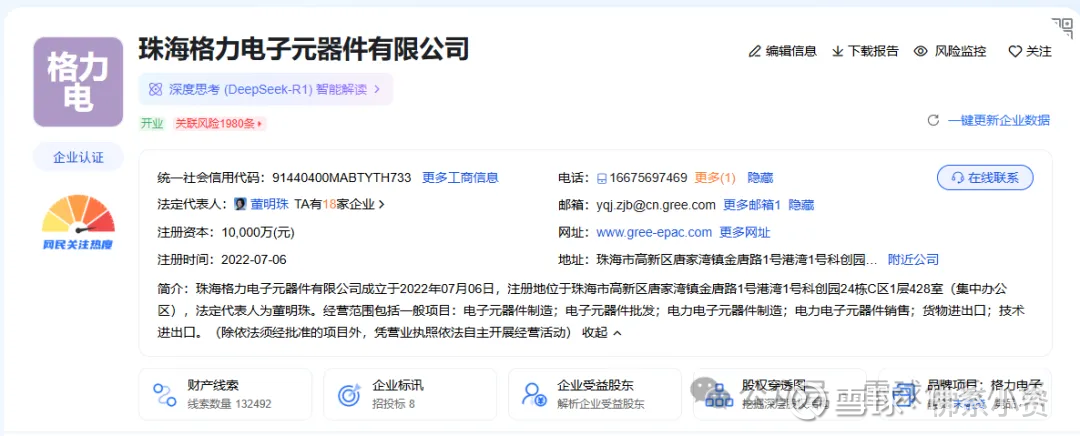Viewport: 1080px width, 436px height.
Task: Open 深度思考 (DeepSeek-R1) 智能解读
Action: point(265,90)
